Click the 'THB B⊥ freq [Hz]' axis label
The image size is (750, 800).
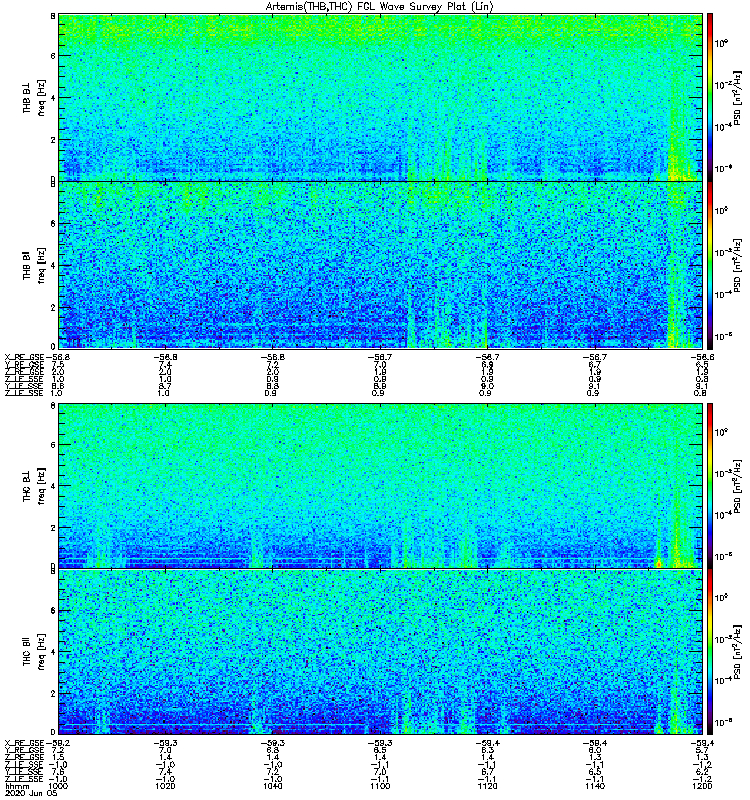pos(34,97)
